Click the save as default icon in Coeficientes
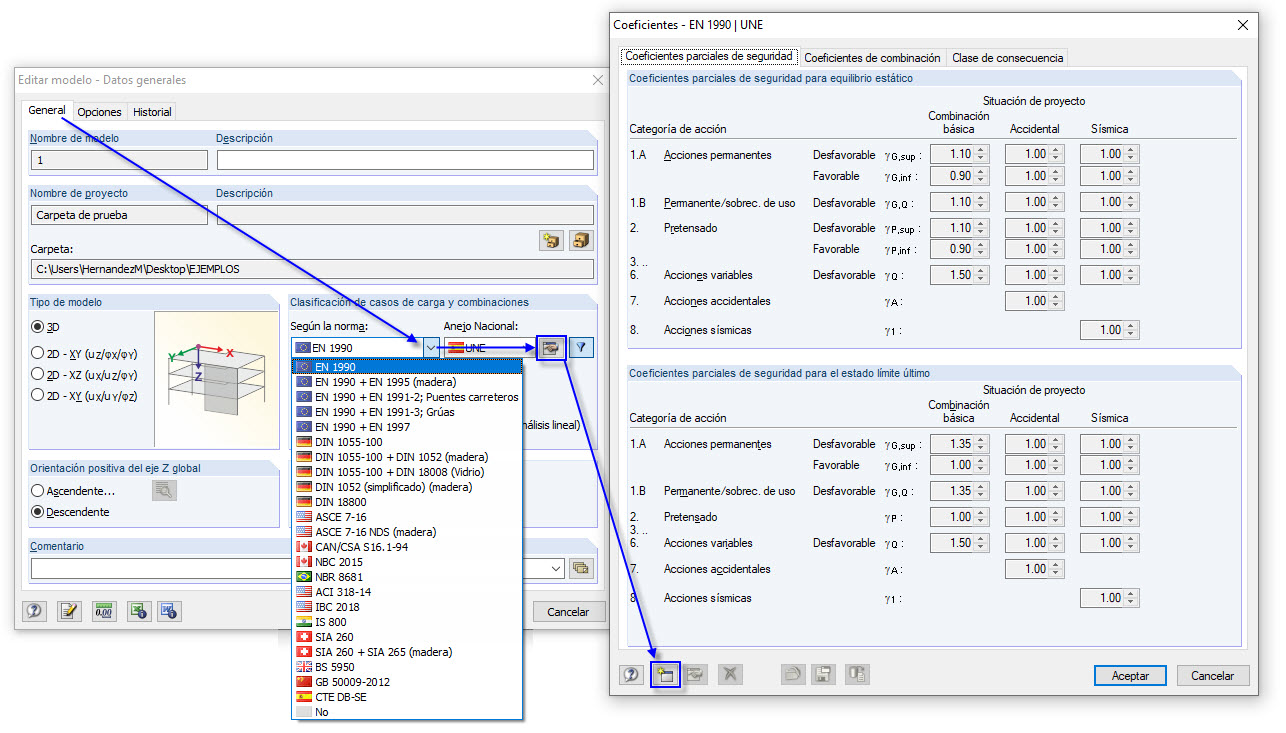 click(x=823, y=675)
